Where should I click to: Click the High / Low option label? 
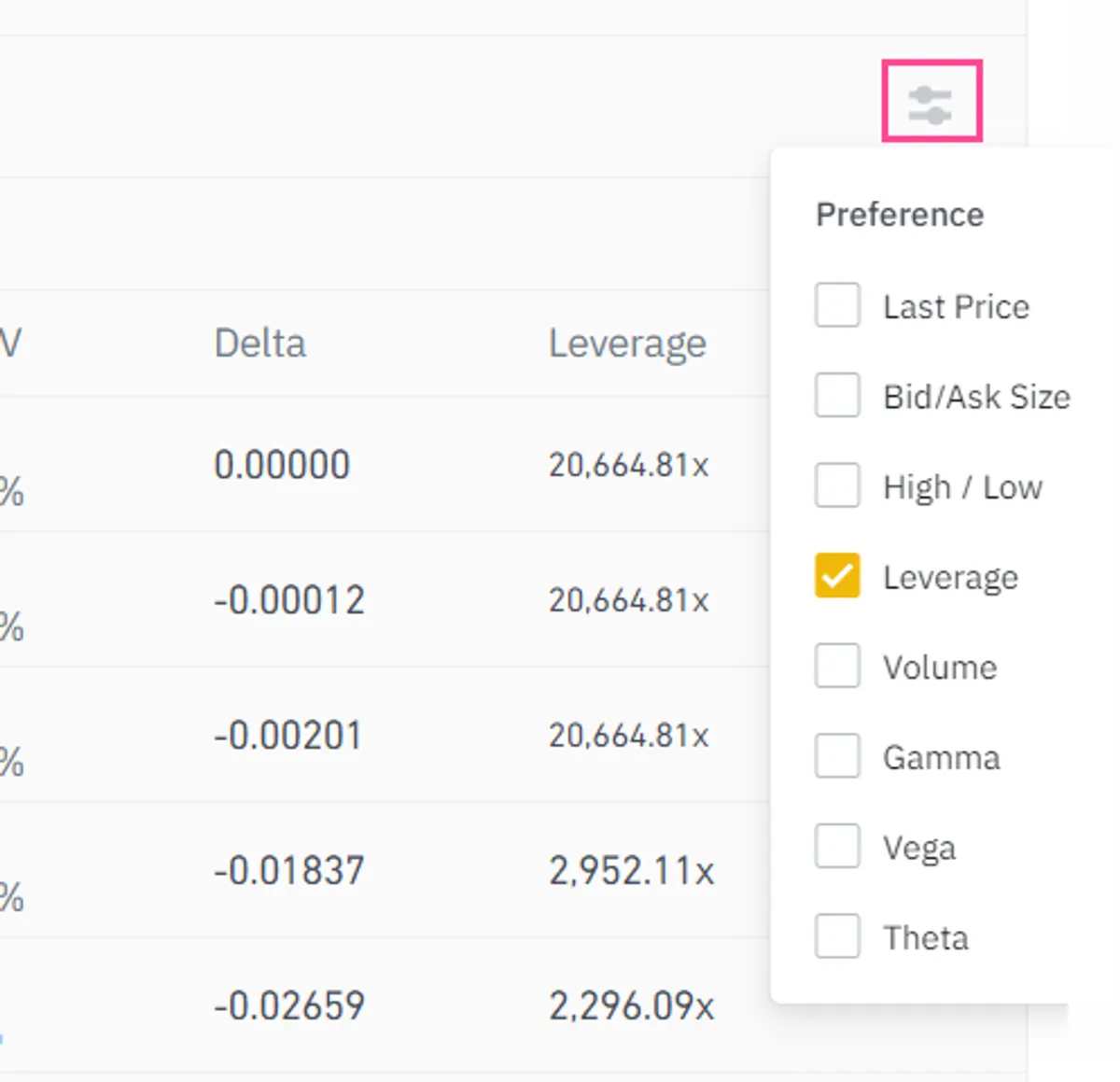coord(963,487)
